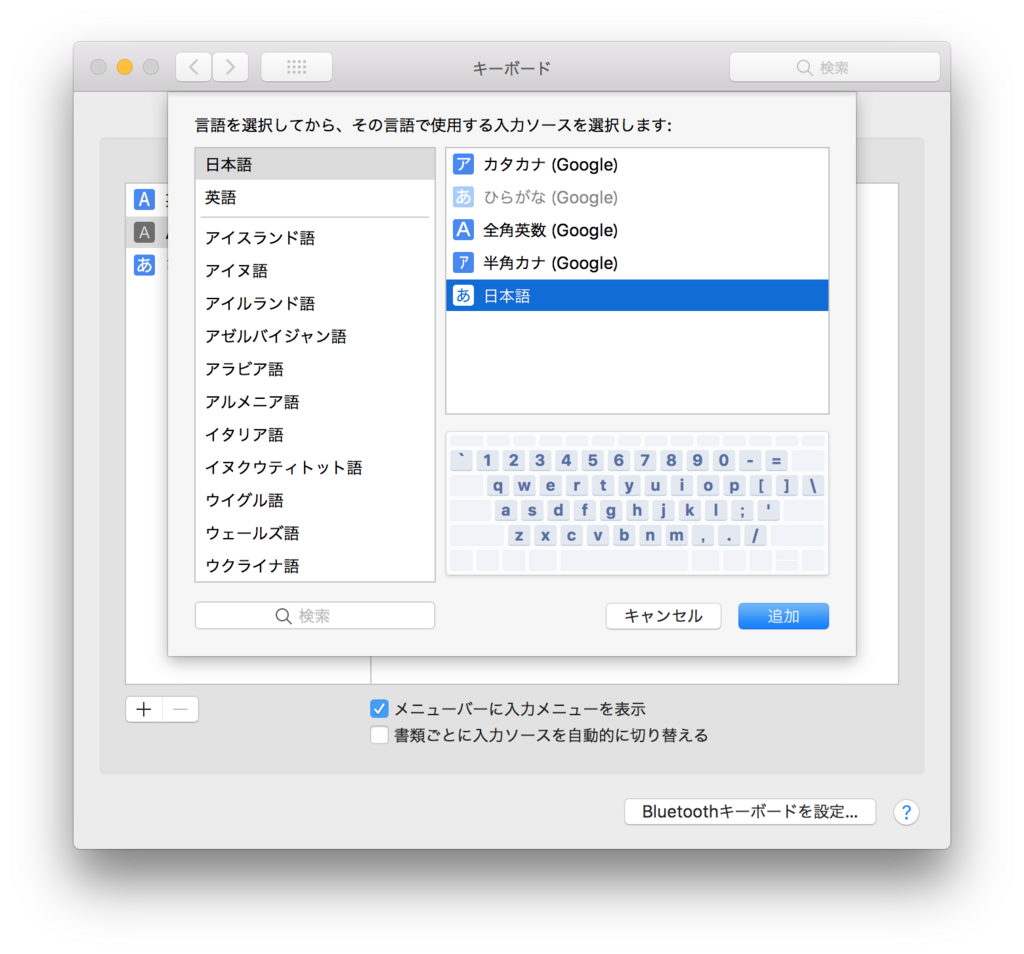Uncheck the input menu visibility option
This screenshot has height=954, width=1024.
(379, 708)
